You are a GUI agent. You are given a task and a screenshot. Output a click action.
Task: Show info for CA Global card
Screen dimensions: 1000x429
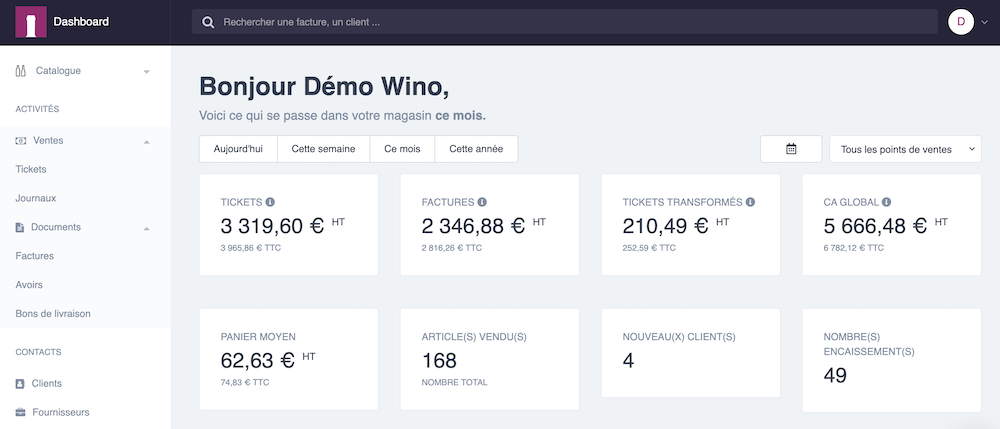coord(886,202)
